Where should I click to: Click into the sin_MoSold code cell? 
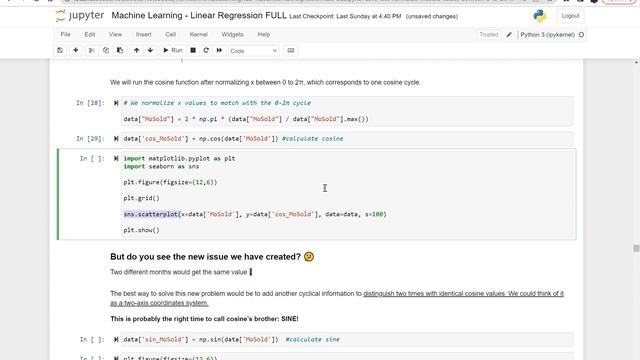pos(347,340)
